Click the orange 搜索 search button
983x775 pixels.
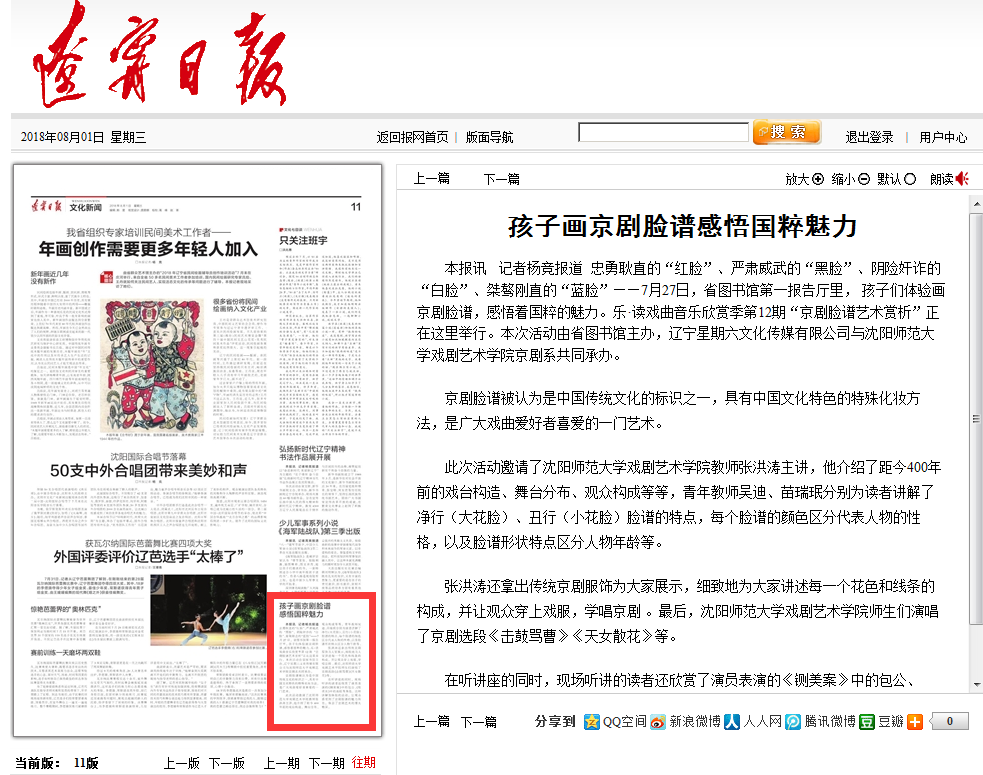pos(787,133)
